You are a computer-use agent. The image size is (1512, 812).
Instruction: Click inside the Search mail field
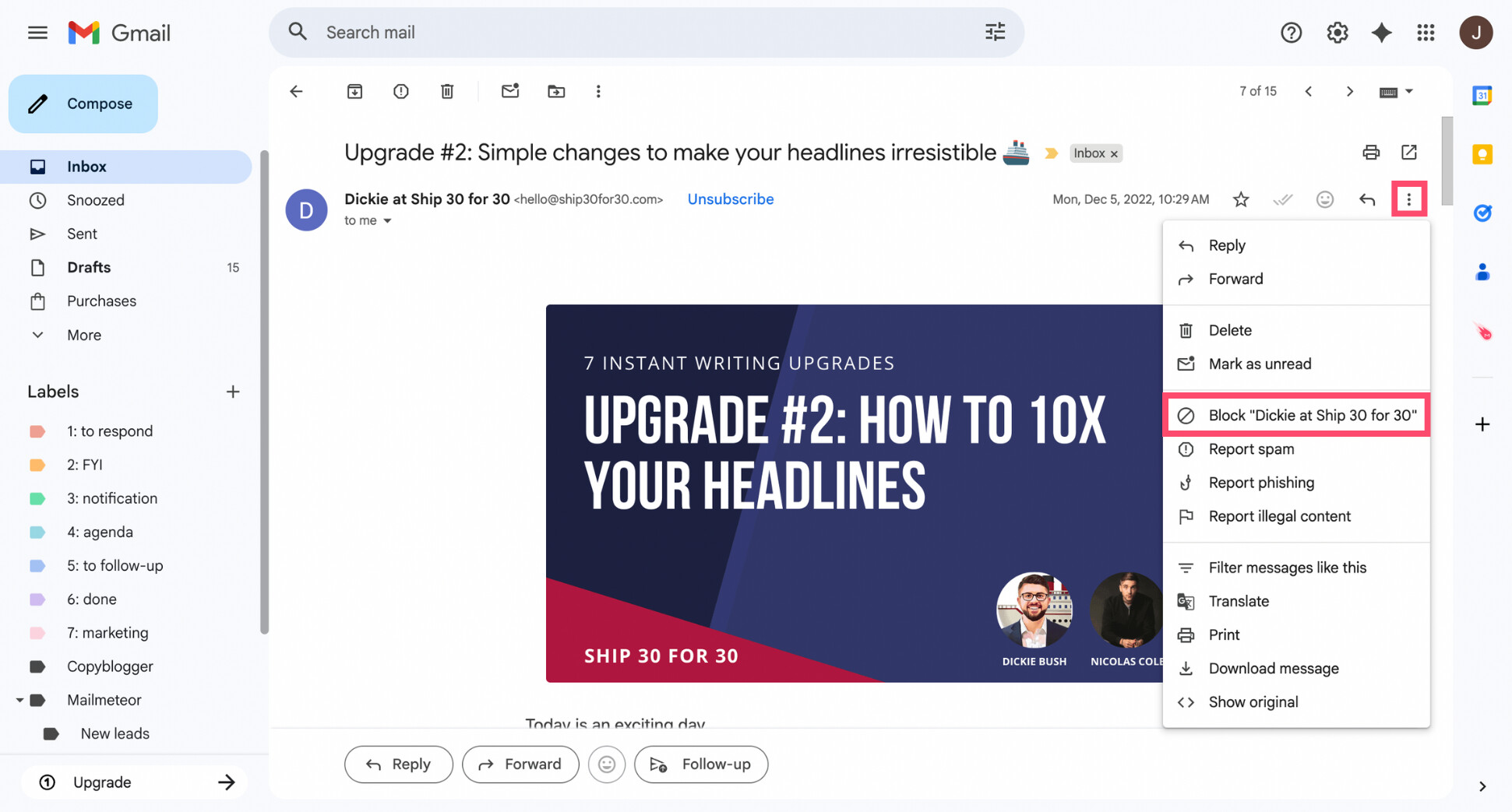[x=545, y=32]
